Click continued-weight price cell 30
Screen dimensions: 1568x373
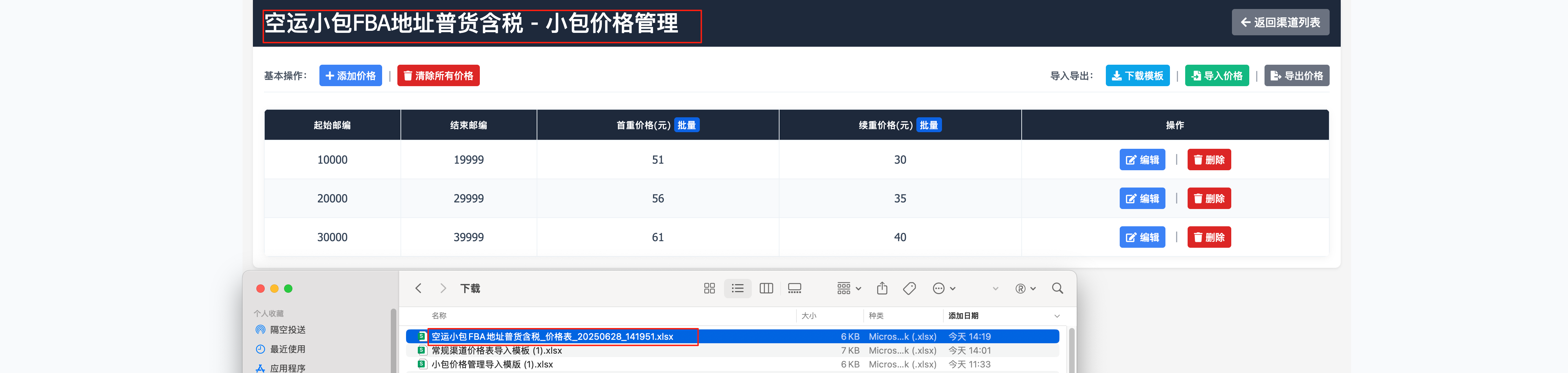tap(900, 160)
